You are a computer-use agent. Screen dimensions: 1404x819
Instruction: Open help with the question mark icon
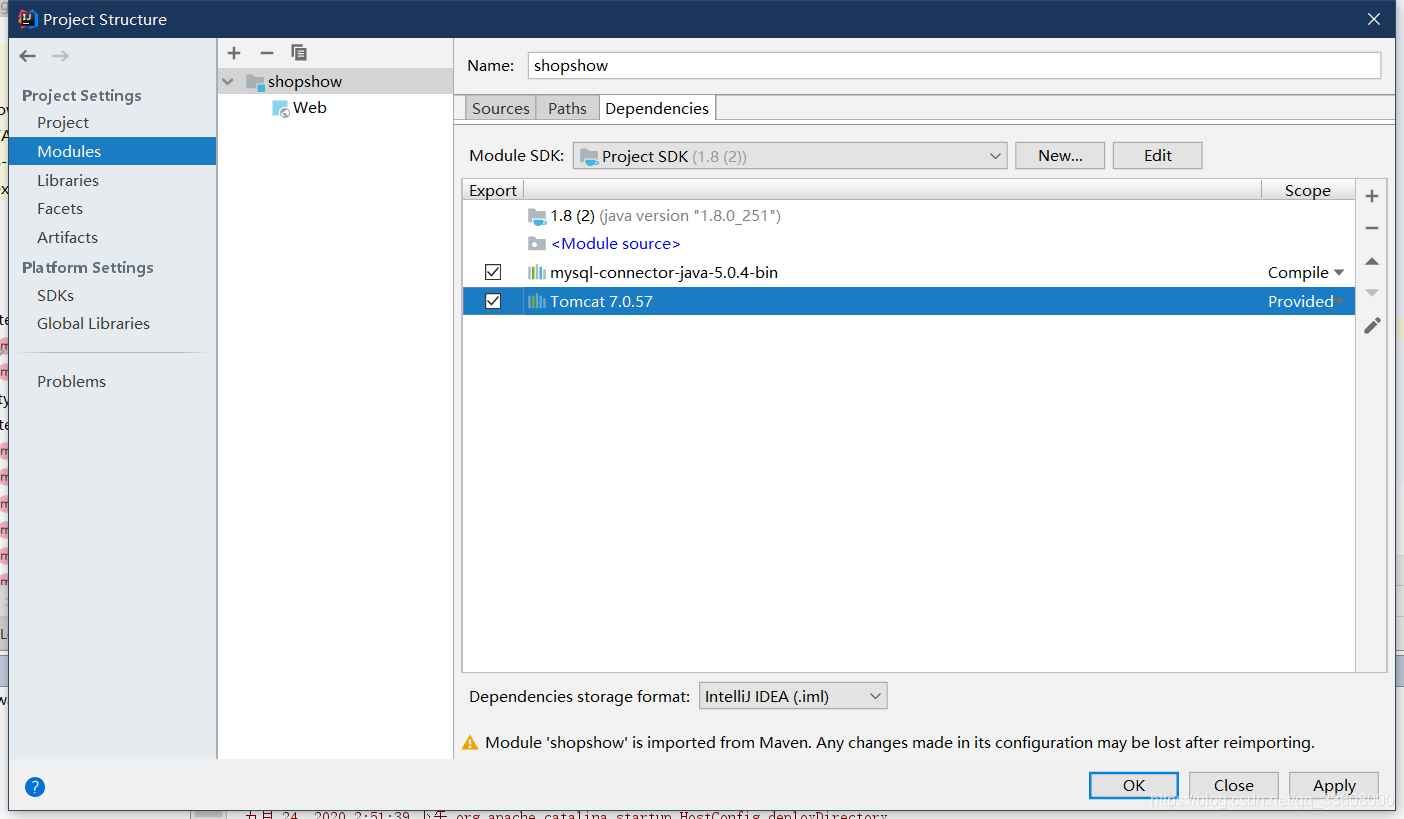35,787
